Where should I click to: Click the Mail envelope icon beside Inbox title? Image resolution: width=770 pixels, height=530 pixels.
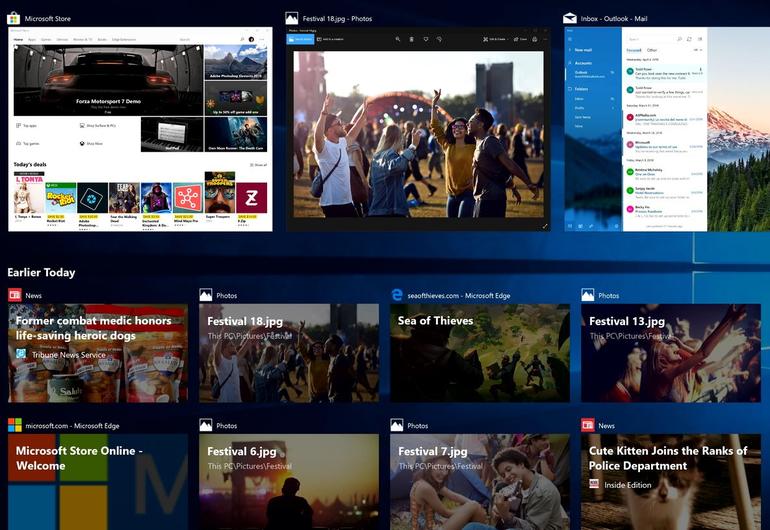pos(570,18)
